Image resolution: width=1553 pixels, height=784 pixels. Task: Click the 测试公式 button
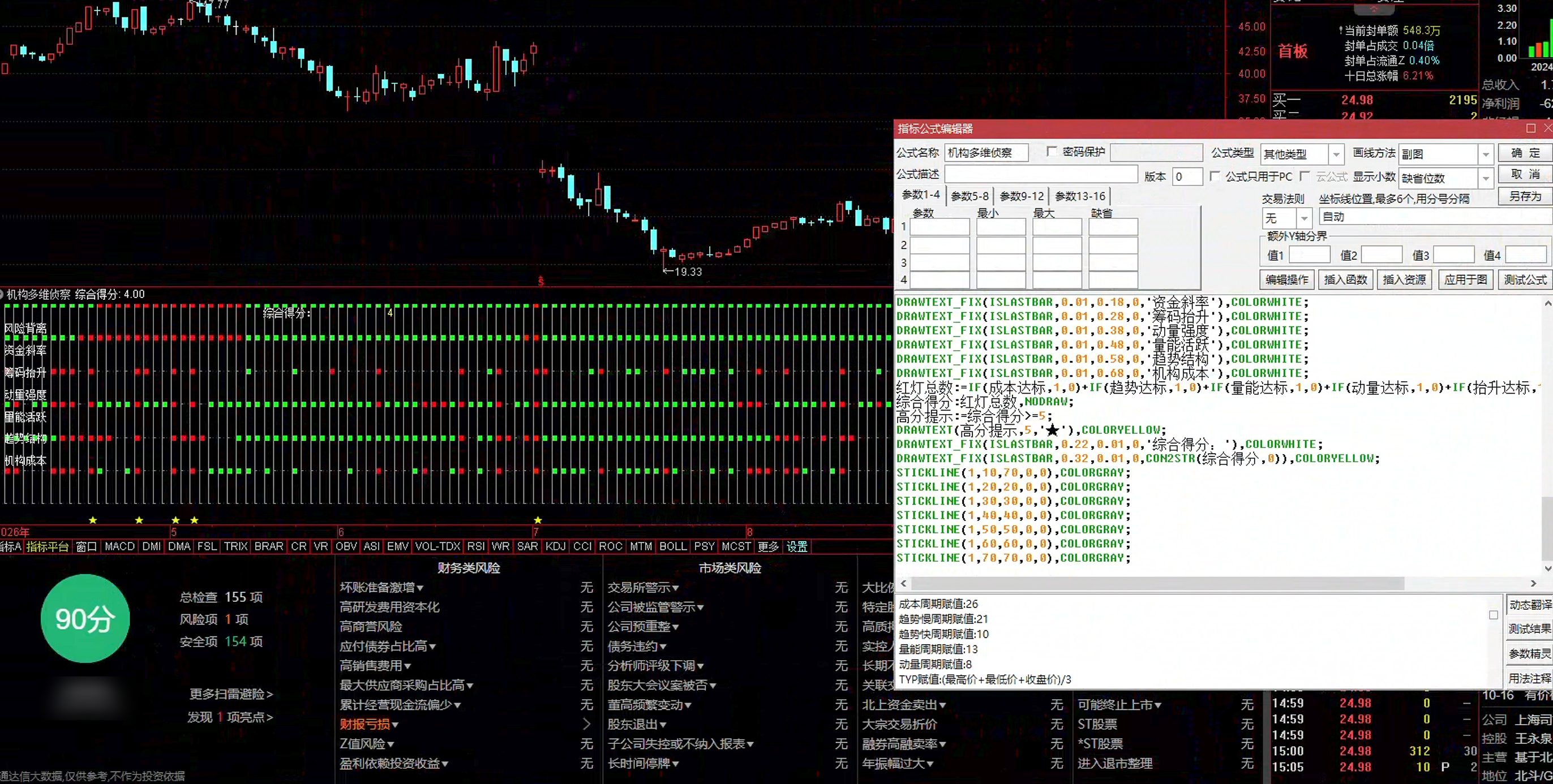[1525, 279]
